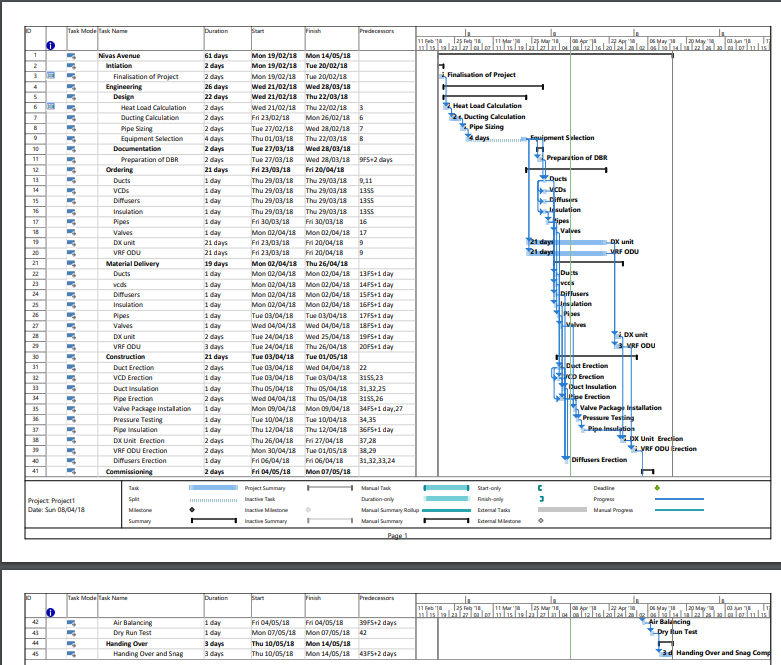This screenshot has width=781, height=665.
Task: Click the note indicator icon on row 3
Action: (x=50, y=76)
